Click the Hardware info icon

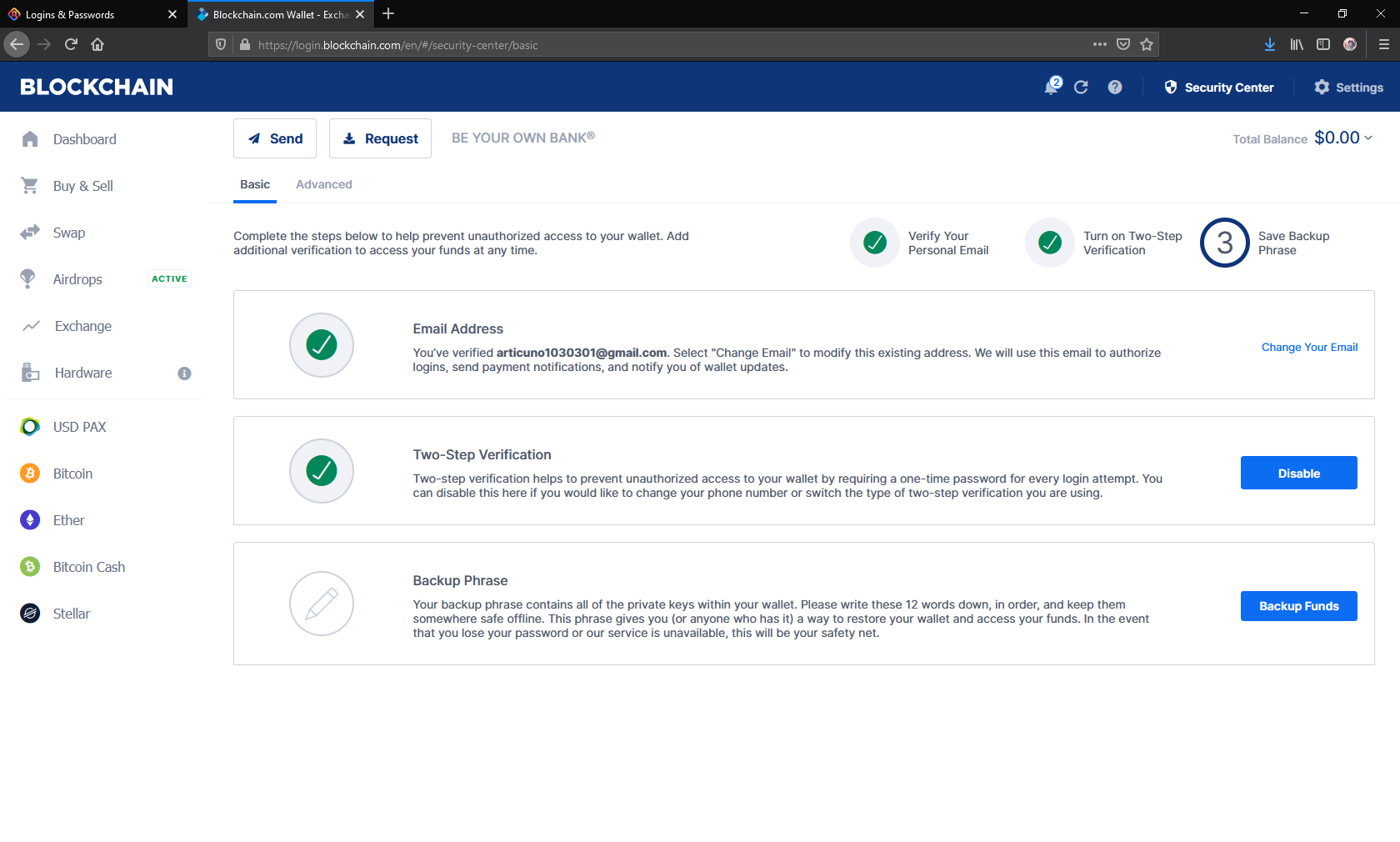coord(185,373)
